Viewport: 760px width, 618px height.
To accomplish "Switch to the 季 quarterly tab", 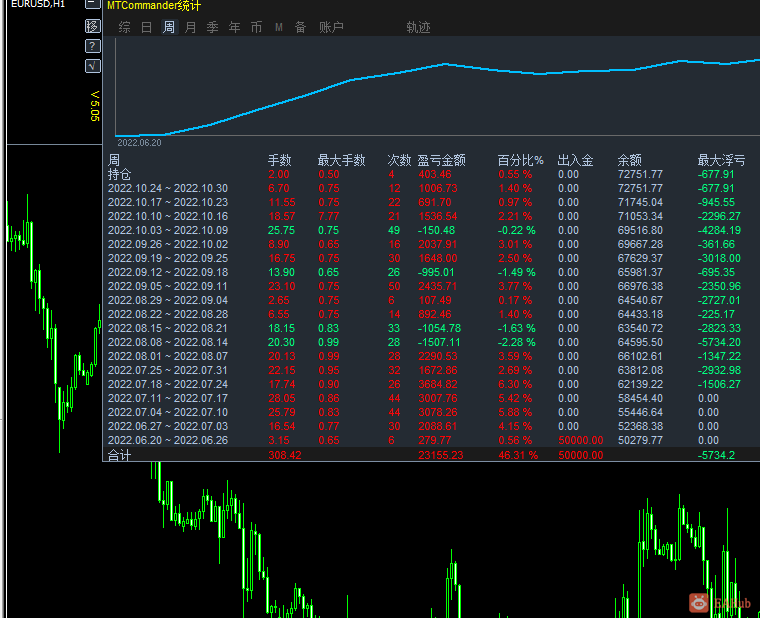I will [212, 27].
